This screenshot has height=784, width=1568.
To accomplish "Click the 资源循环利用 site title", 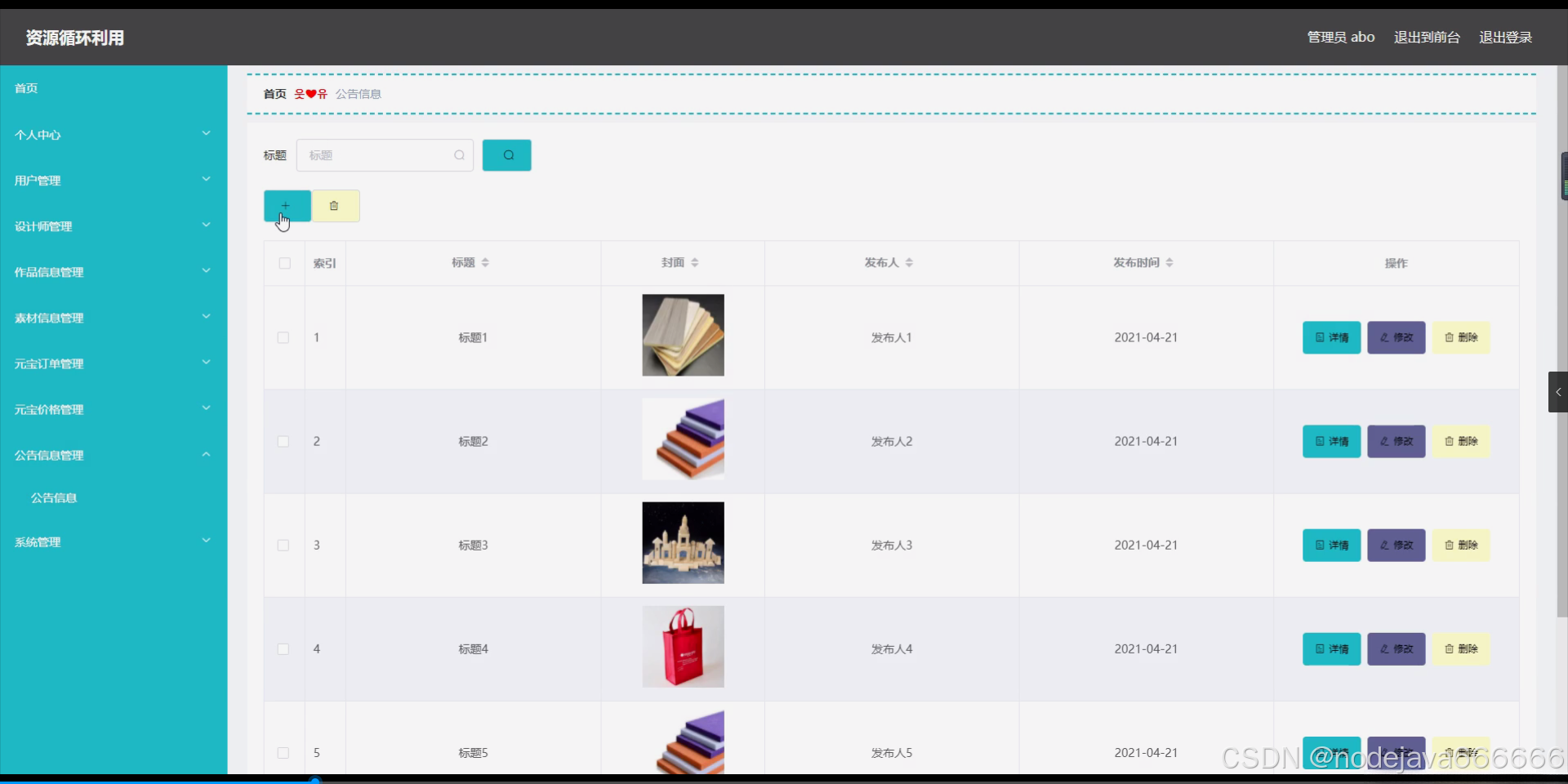I will point(75,38).
